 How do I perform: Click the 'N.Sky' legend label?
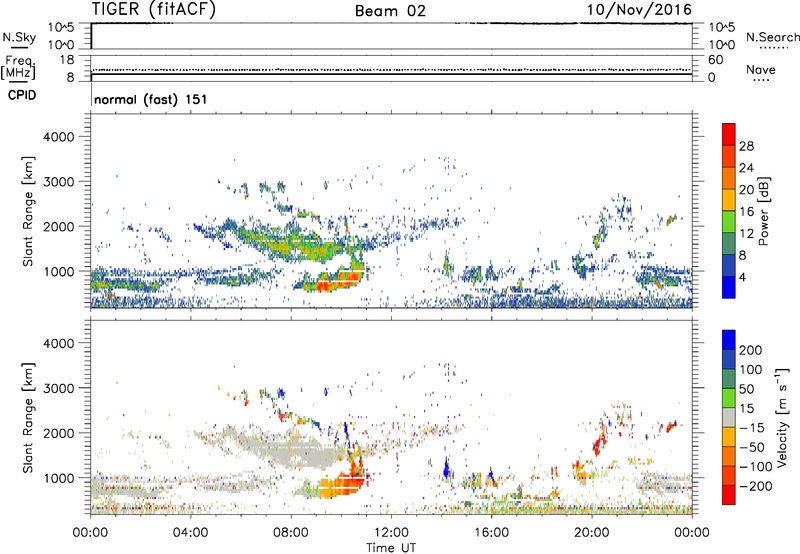(x=19, y=37)
